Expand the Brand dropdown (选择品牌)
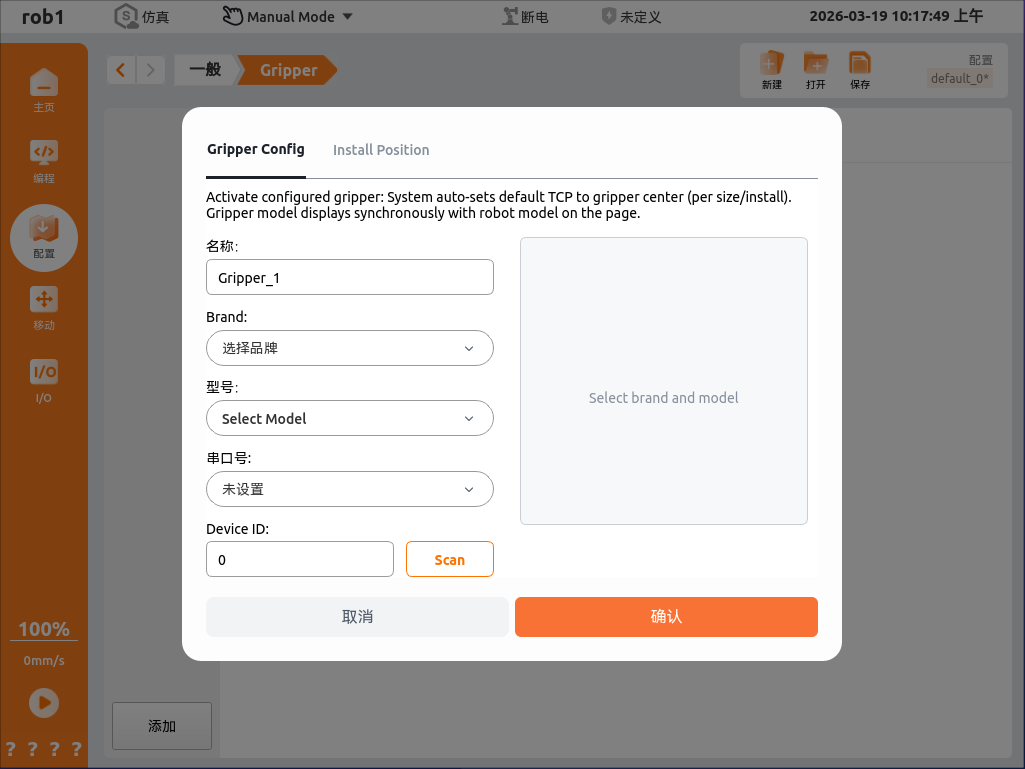 (x=349, y=348)
